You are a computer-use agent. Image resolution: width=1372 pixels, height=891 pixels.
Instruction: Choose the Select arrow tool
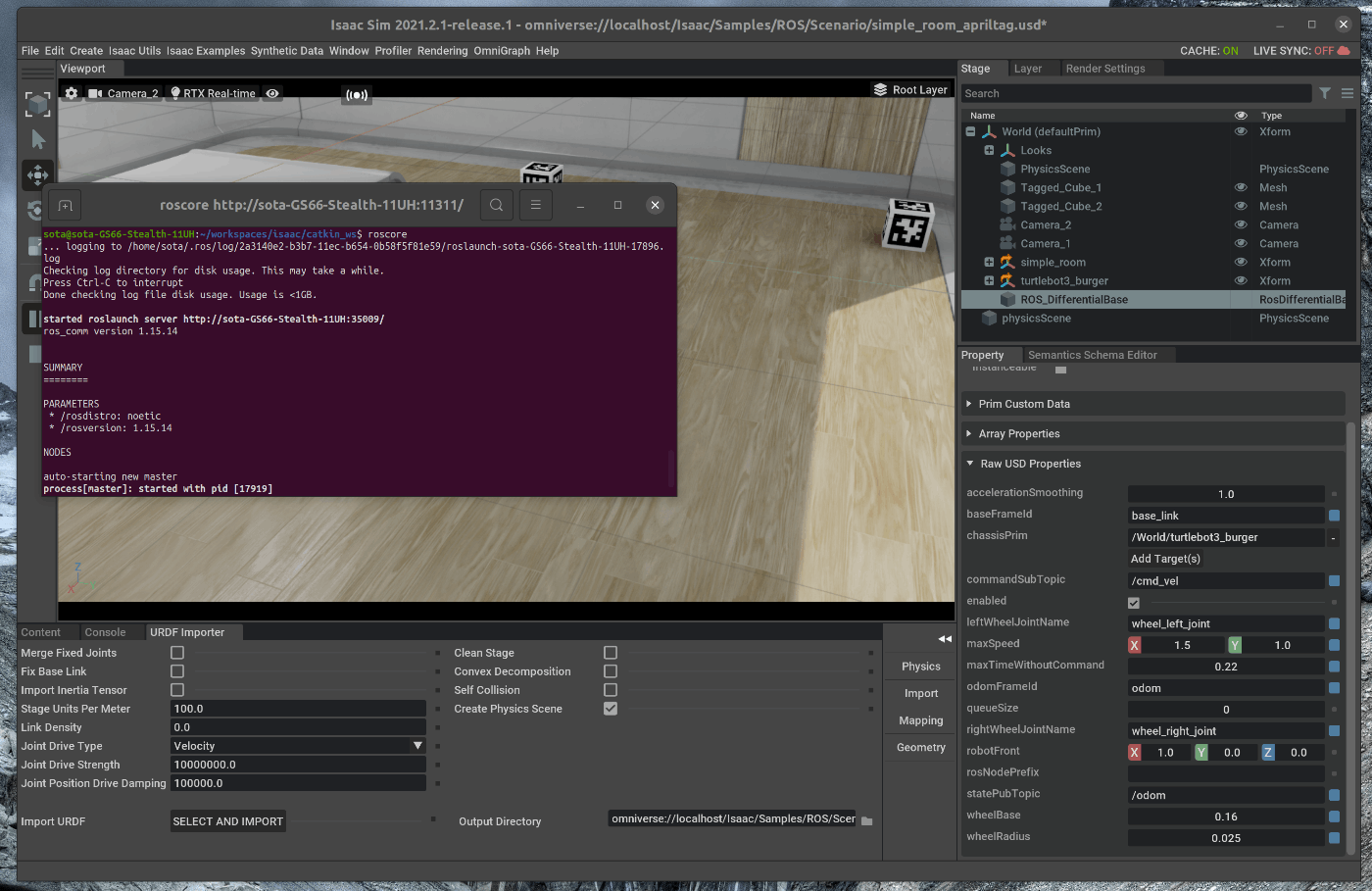pyautogui.click(x=38, y=139)
